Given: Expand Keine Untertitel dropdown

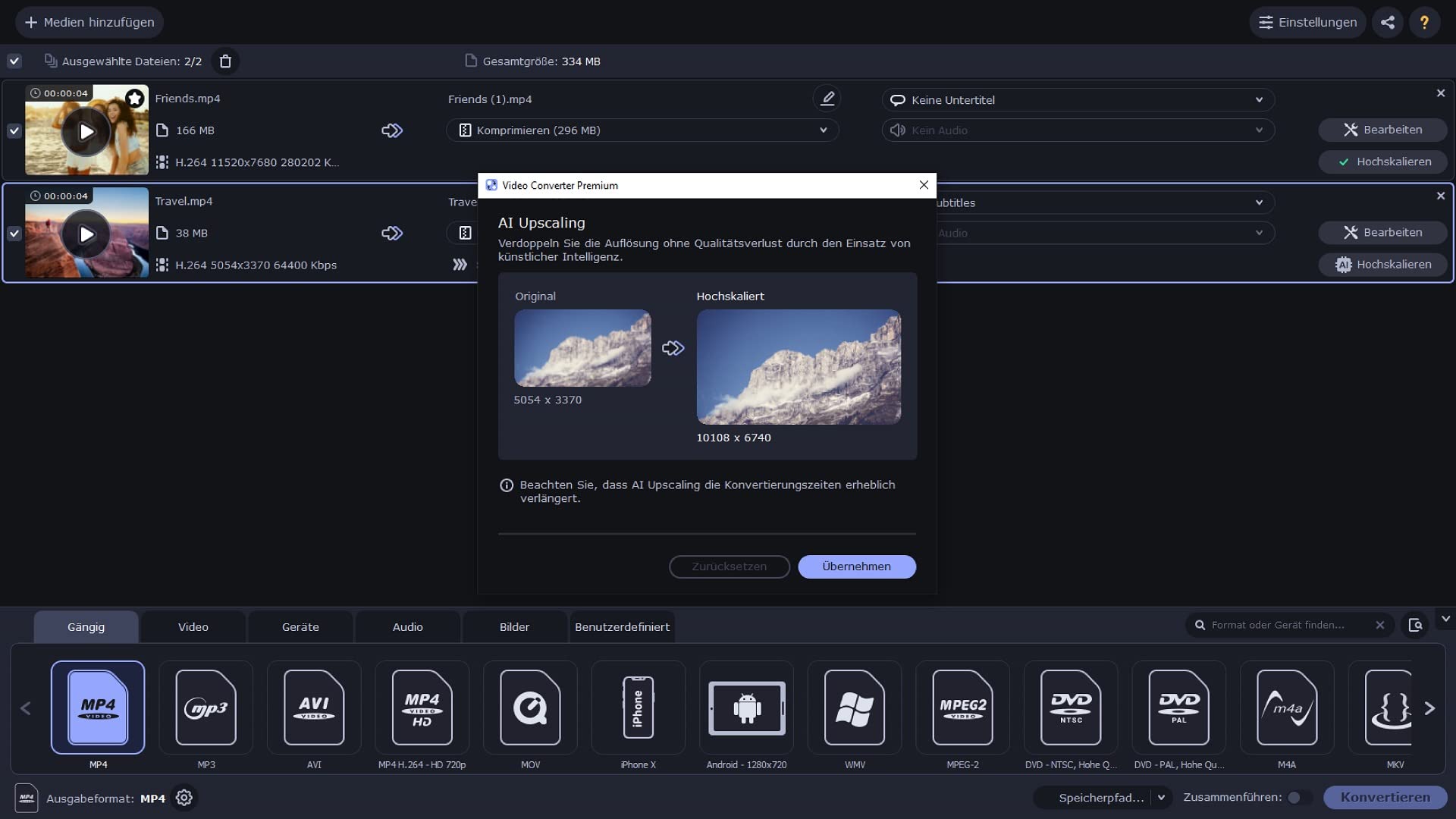Looking at the screenshot, I should (1078, 100).
